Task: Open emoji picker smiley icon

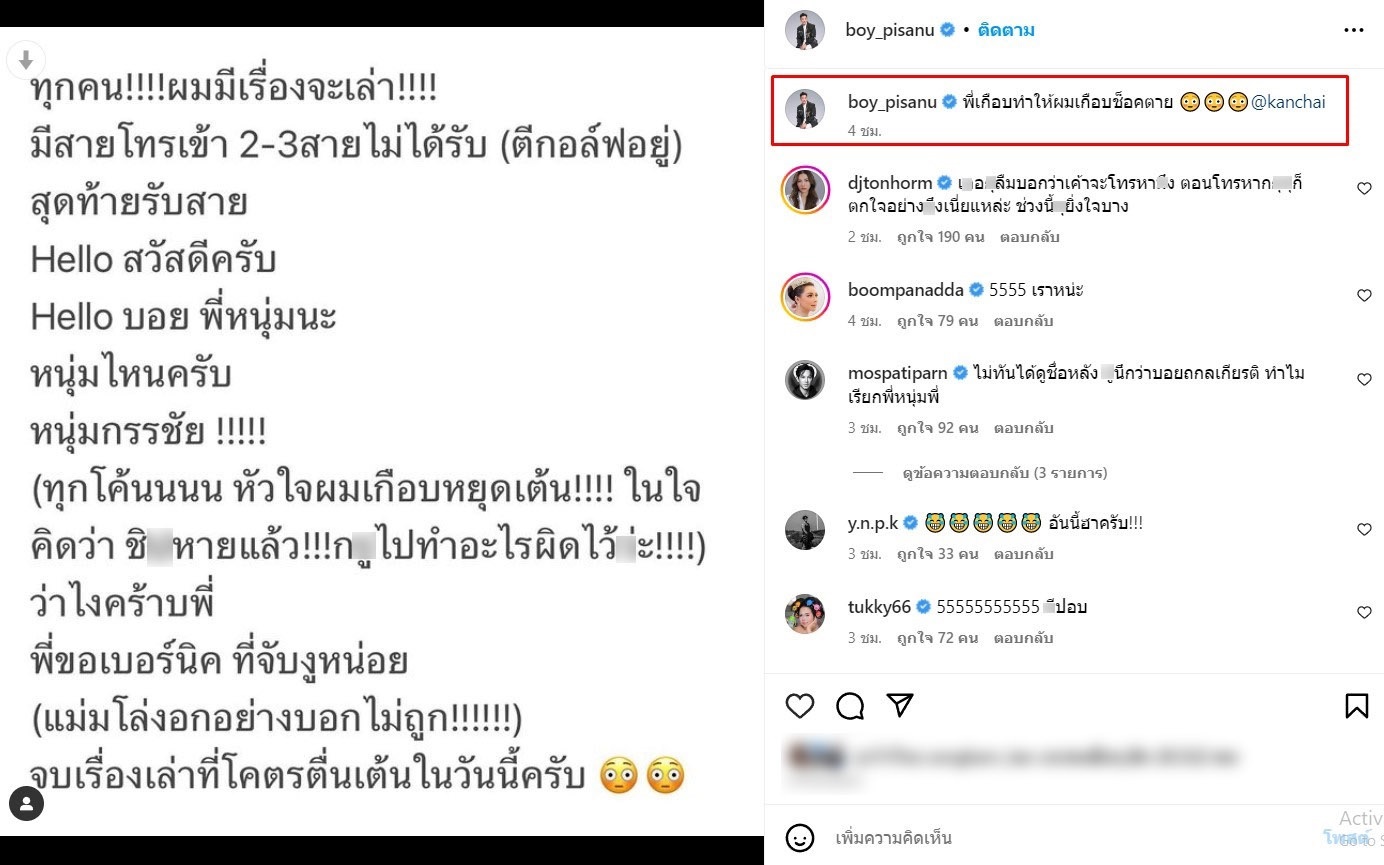Action: coord(799,838)
